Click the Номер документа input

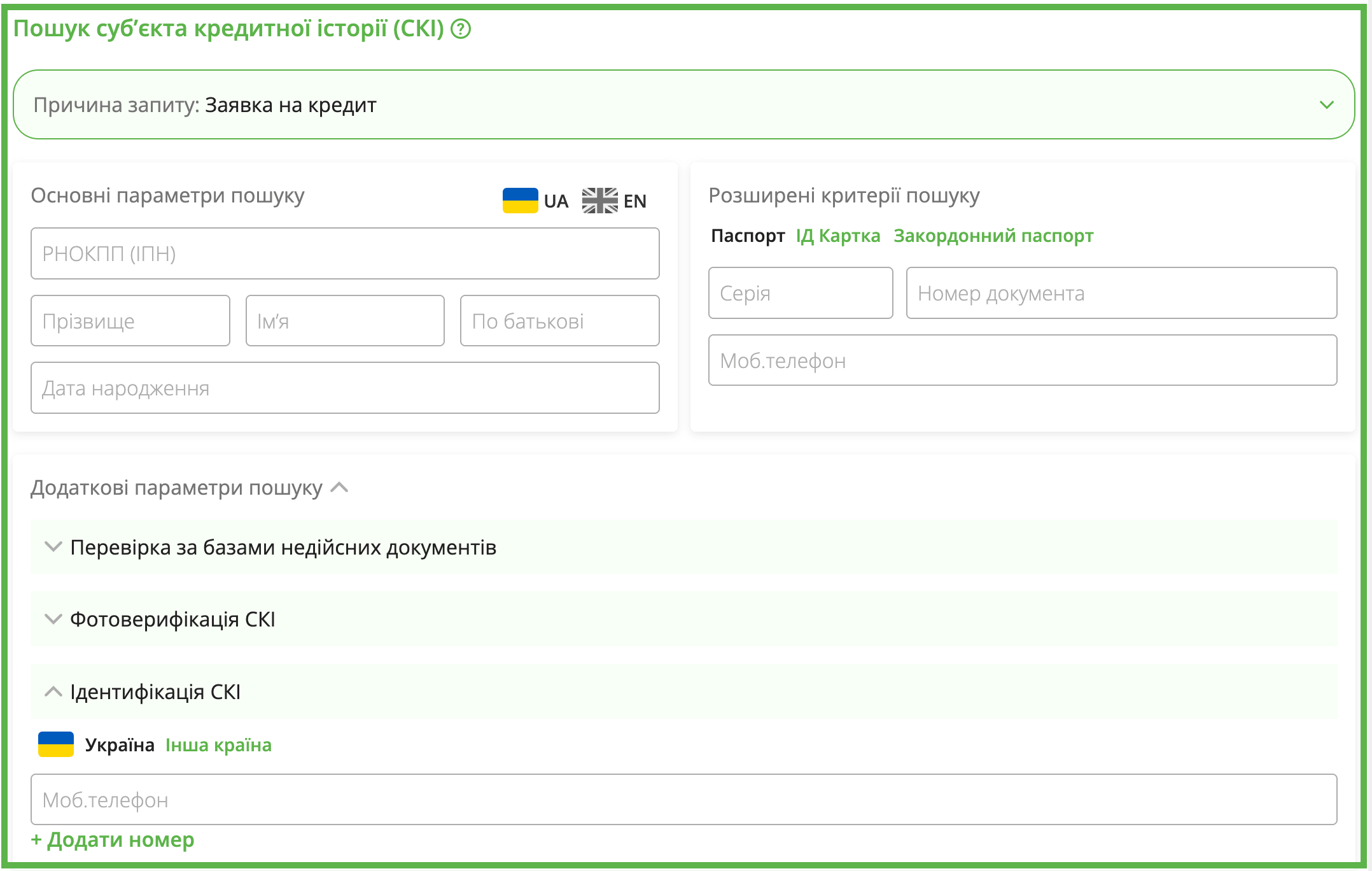click(x=1121, y=293)
